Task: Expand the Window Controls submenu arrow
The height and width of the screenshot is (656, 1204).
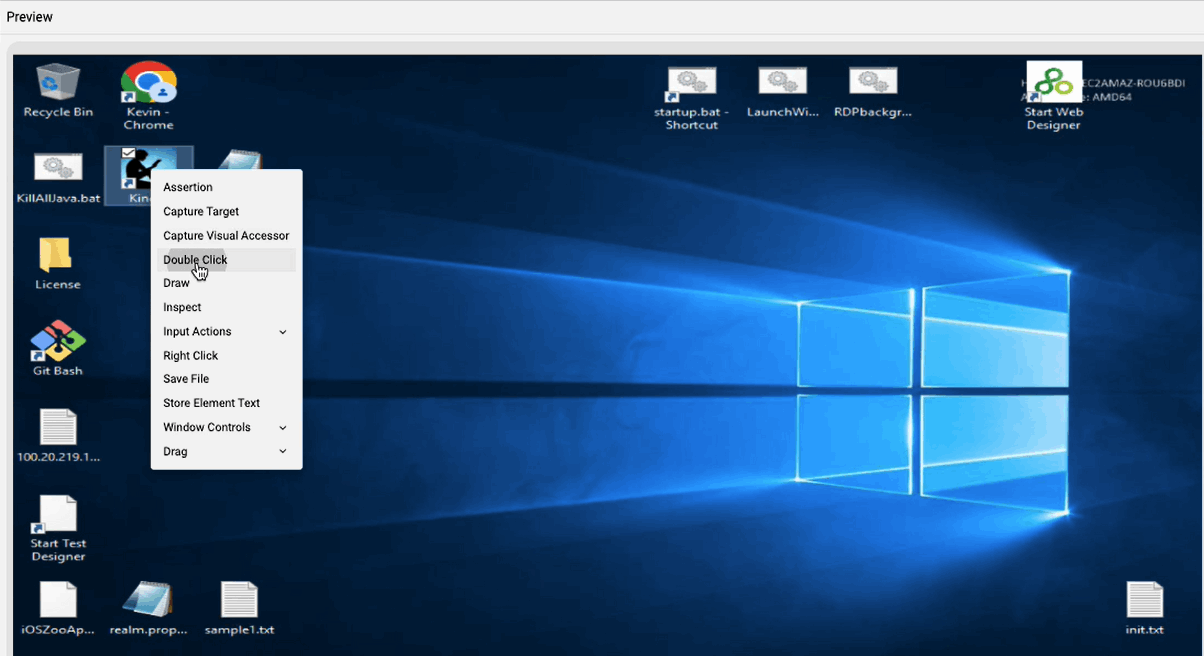Action: click(283, 428)
